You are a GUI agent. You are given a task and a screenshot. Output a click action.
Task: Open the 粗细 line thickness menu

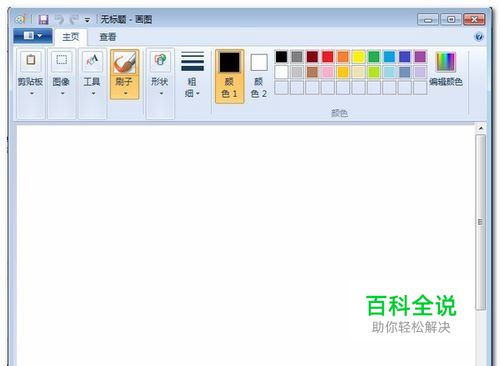pos(192,74)
